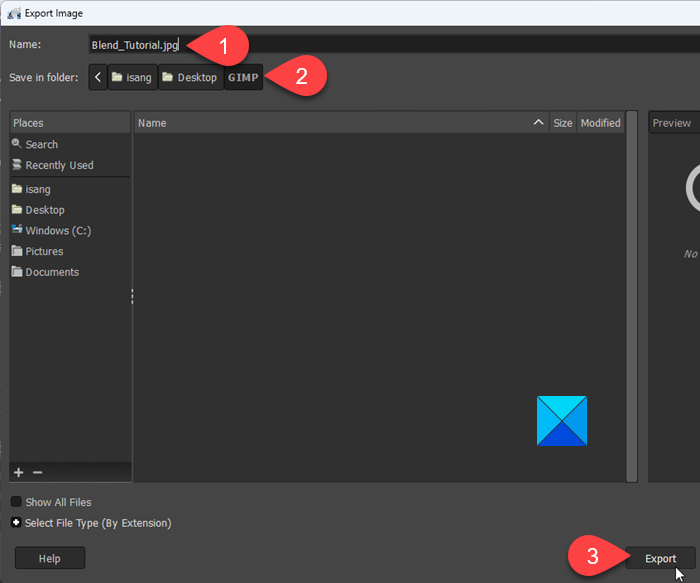
Task: Open the isang folder in Places
Action: pyautogui.click(x=70, y=189)
